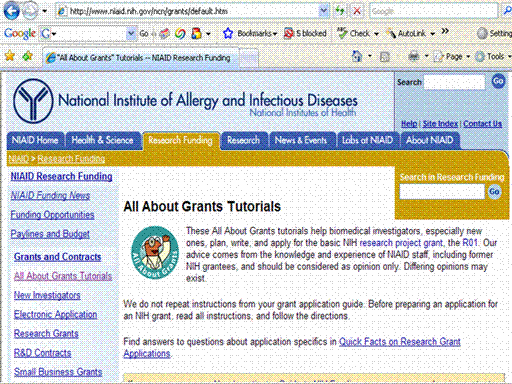Screen dimensions: 512x384
Task: Open Quick Facts on Research Grant link
Action: [x=400, y=342]
